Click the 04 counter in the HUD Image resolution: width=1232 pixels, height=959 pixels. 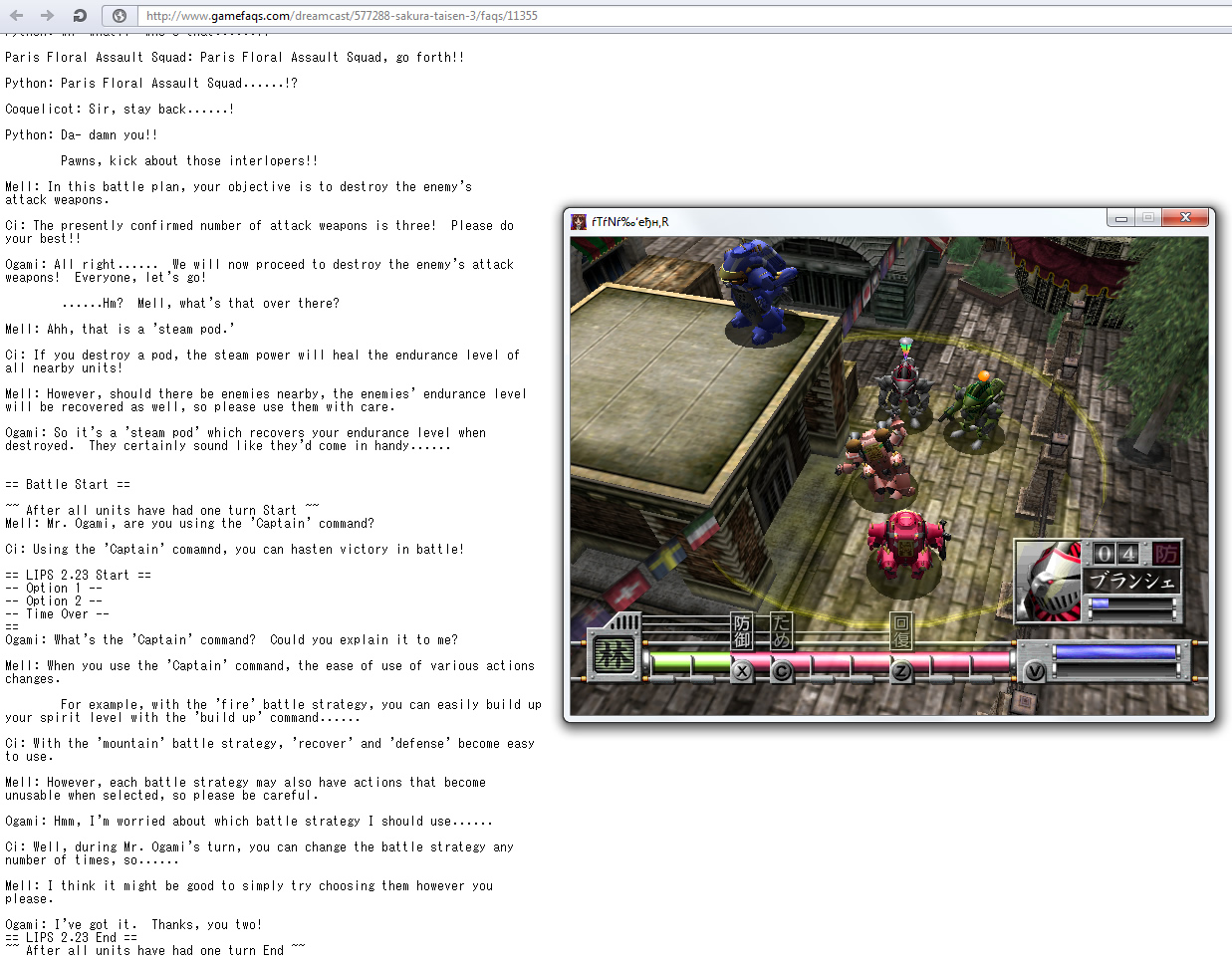(1116, 554)
